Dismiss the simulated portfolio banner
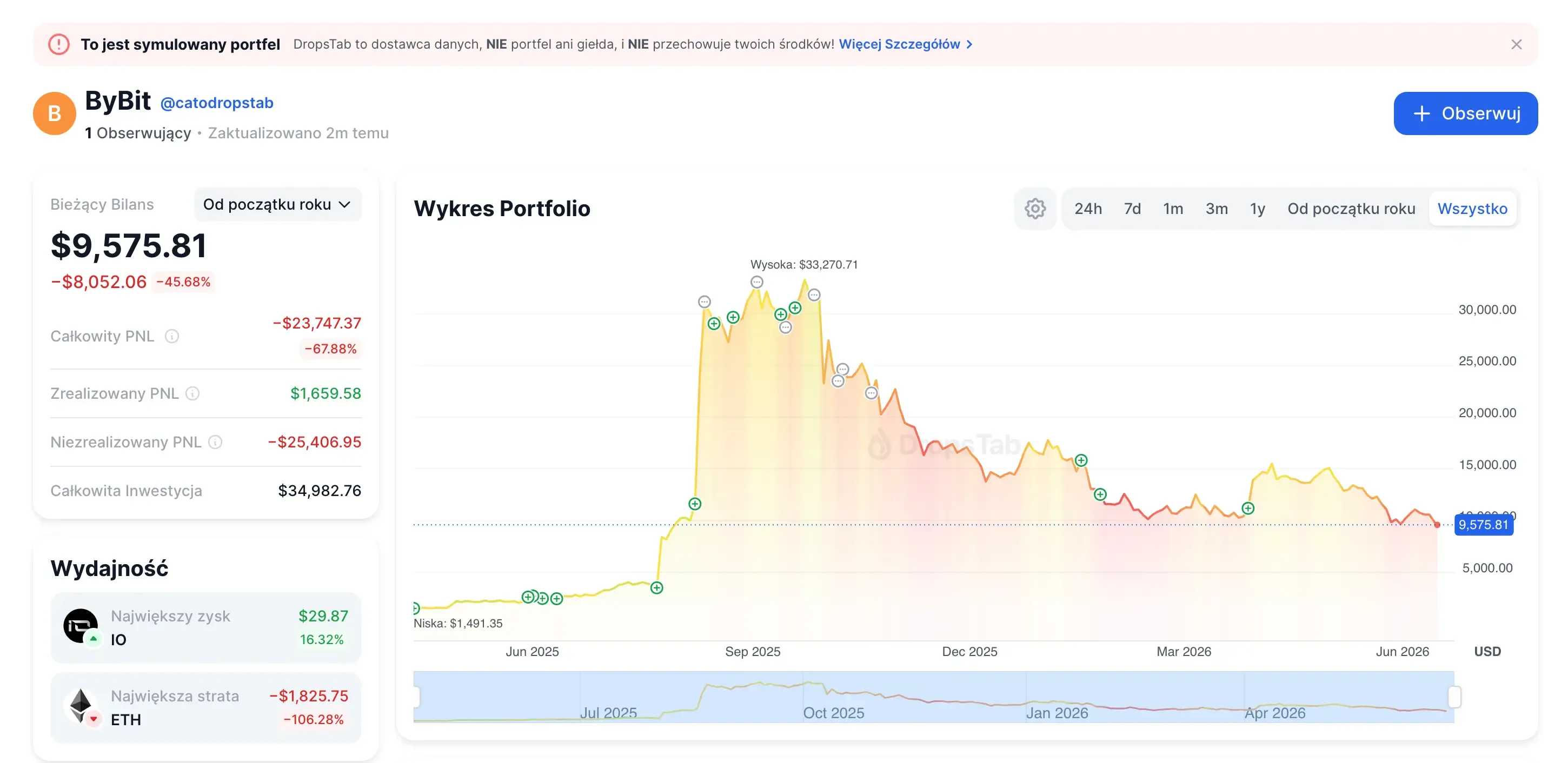 [1516, 44]
